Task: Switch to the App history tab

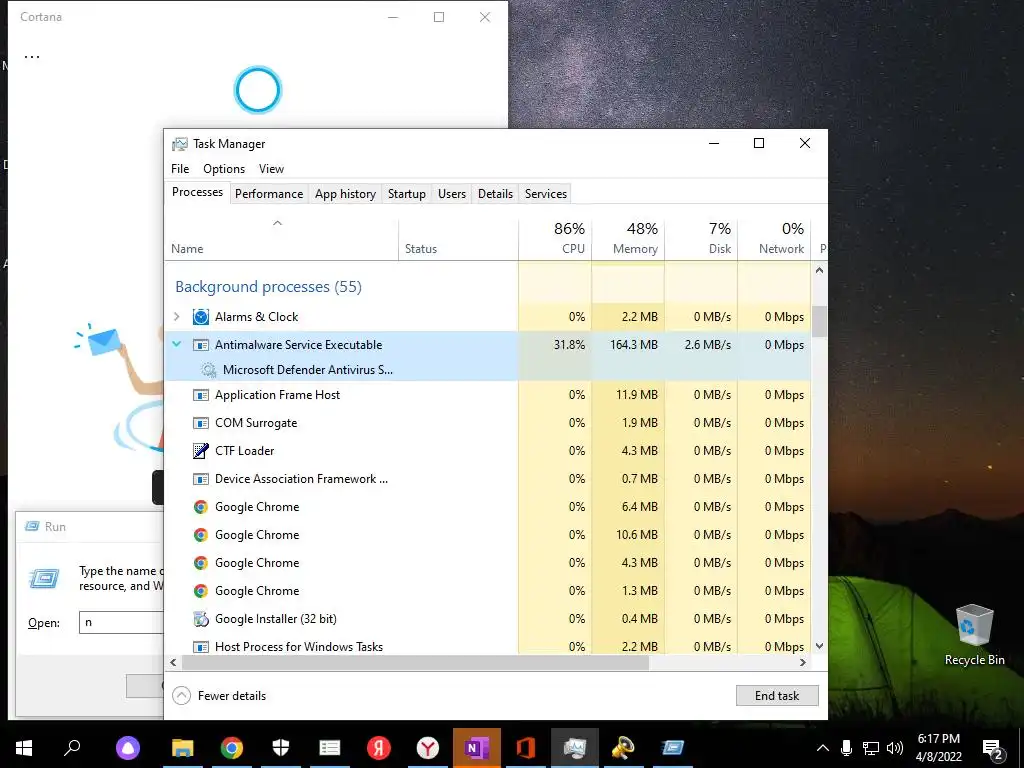Action: click(x=345, y=194)
